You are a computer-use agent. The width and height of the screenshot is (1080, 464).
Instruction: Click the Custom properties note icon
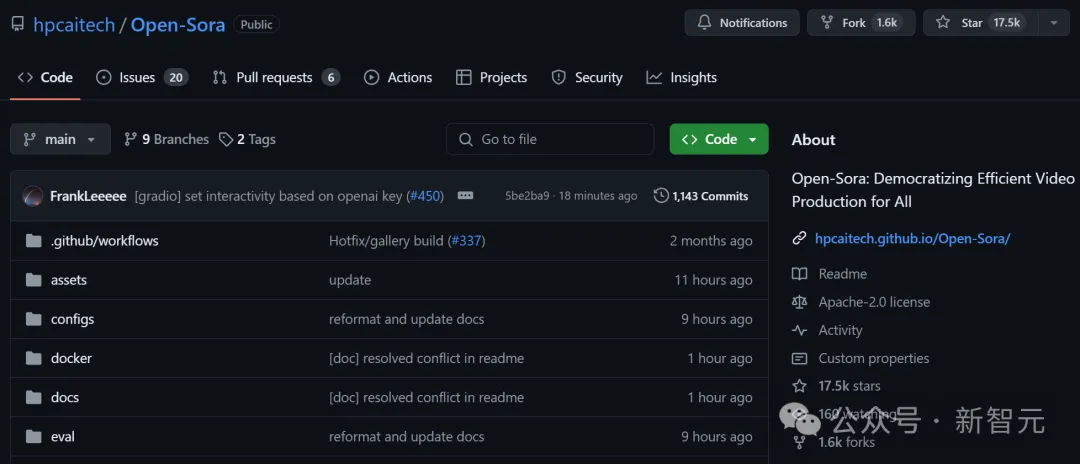click(800, 359)
